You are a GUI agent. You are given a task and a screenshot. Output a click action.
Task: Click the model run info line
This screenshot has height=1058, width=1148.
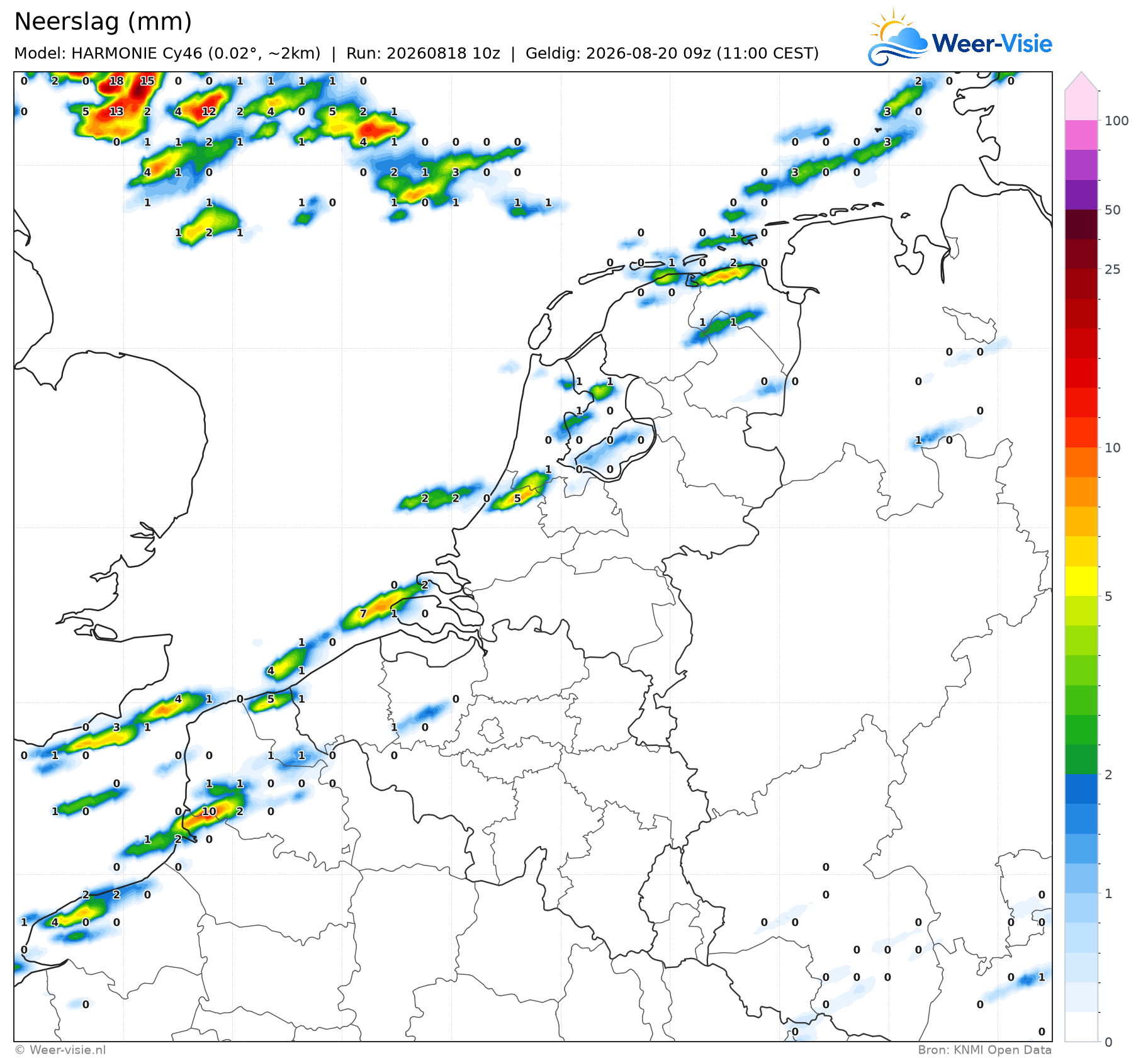pos(416,53)
